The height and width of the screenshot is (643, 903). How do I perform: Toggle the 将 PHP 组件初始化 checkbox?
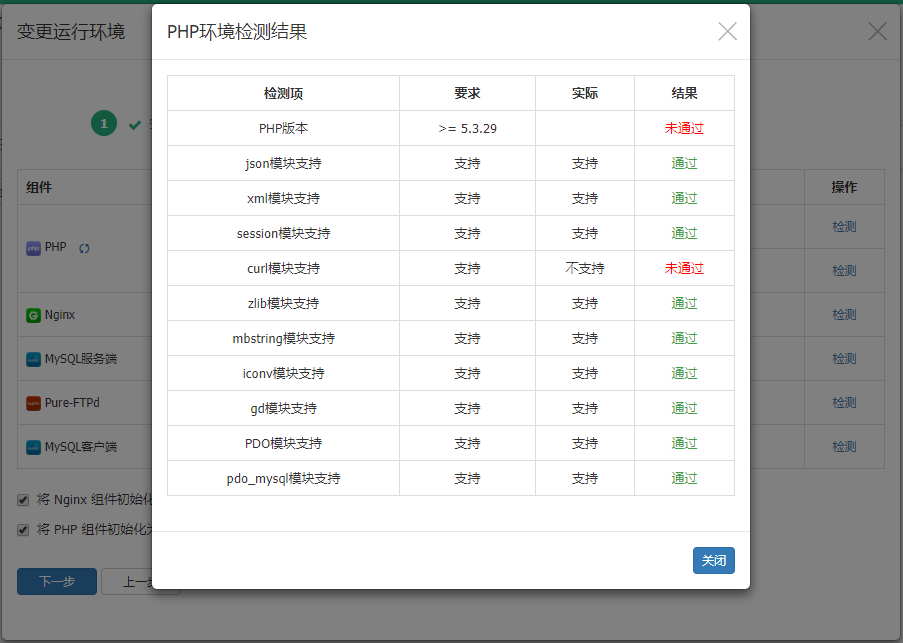tap(23, 530)
